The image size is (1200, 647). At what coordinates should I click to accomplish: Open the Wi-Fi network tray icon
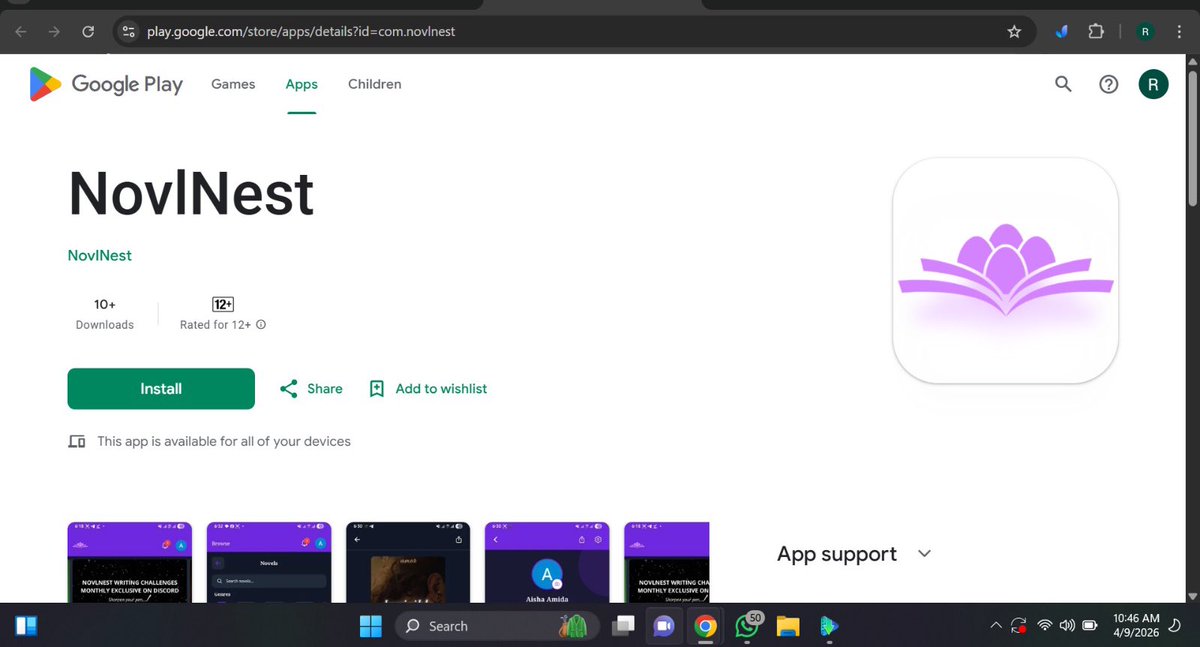click(1045, 626)
